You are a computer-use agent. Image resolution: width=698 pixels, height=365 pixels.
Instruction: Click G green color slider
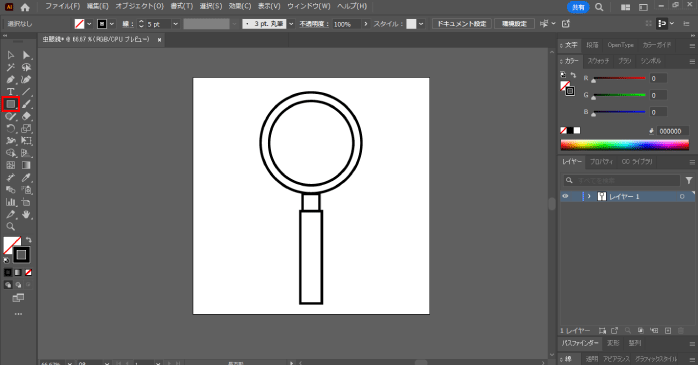point(619,95)
